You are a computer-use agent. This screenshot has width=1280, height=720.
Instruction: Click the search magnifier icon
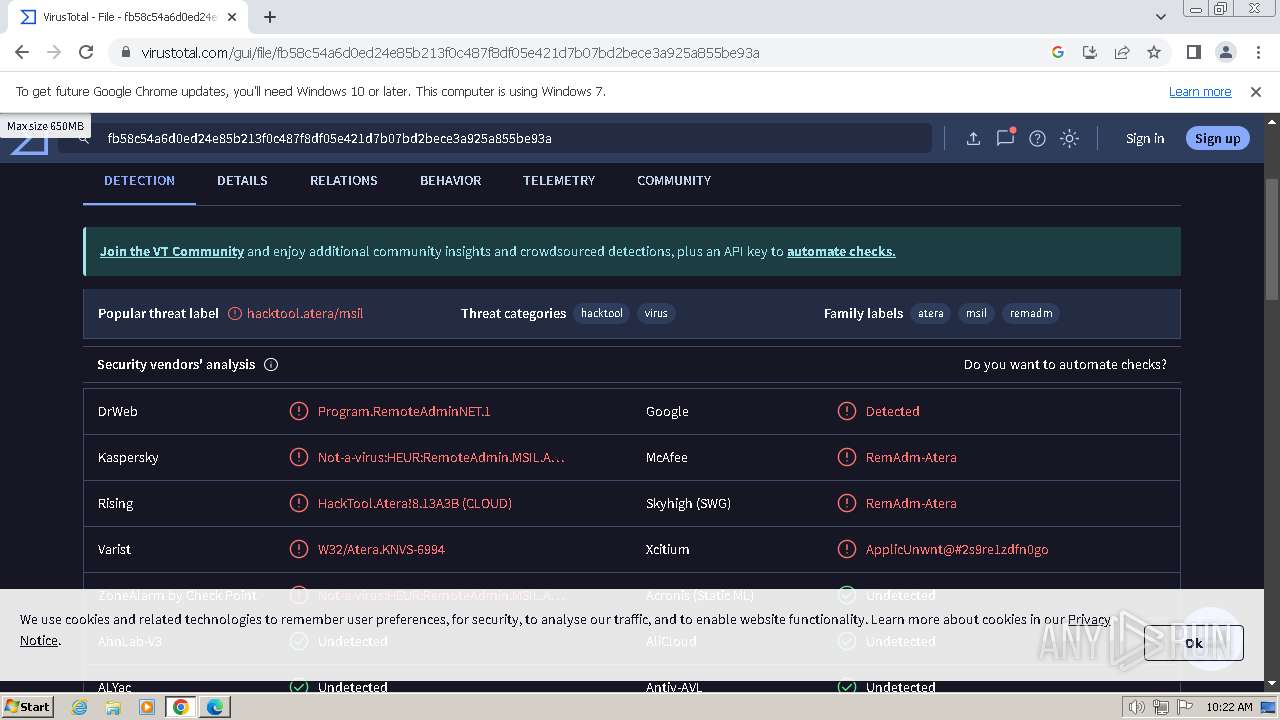pos(84,139)
